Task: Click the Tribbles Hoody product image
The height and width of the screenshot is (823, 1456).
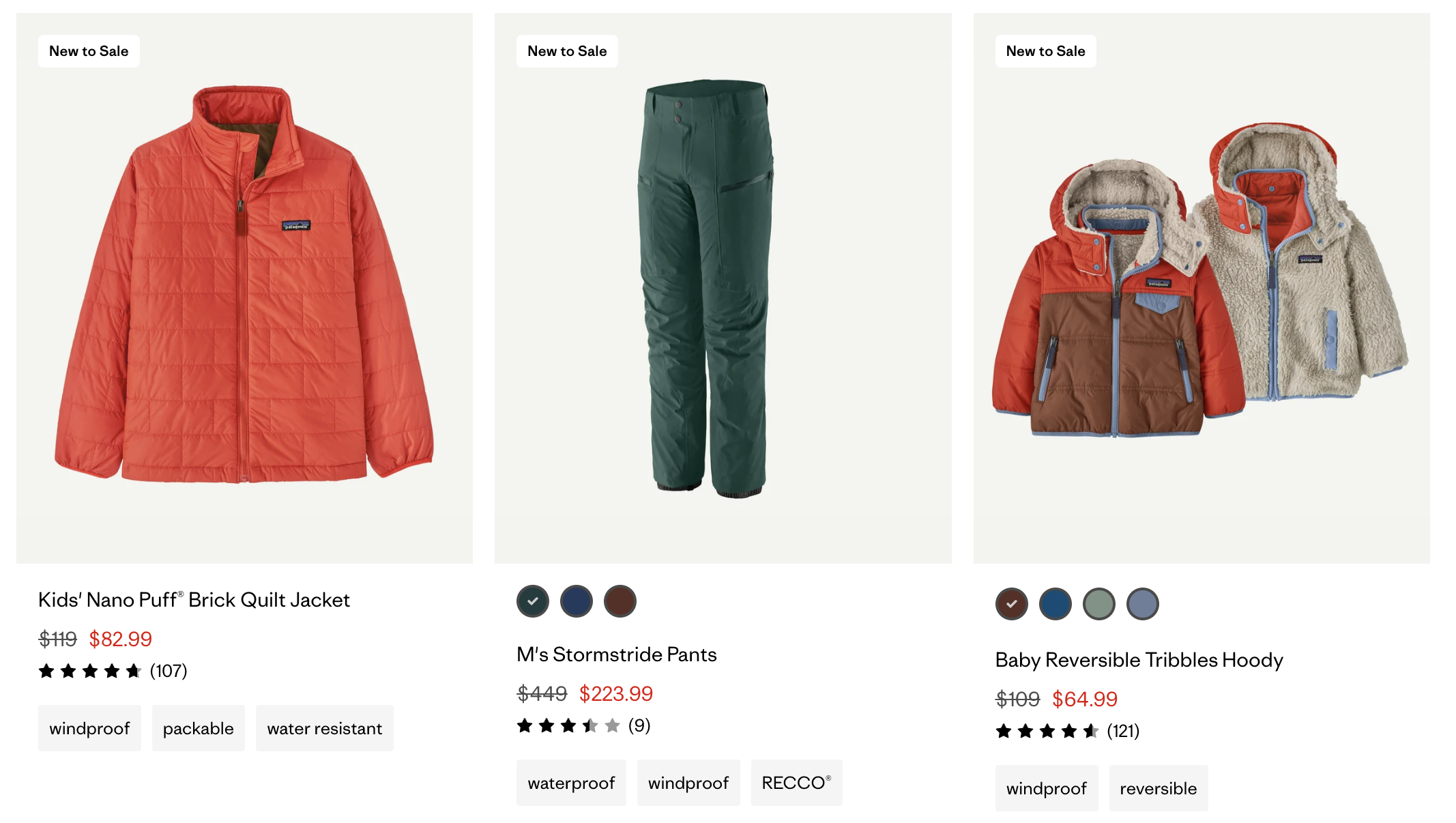Action: (1202, 288)
